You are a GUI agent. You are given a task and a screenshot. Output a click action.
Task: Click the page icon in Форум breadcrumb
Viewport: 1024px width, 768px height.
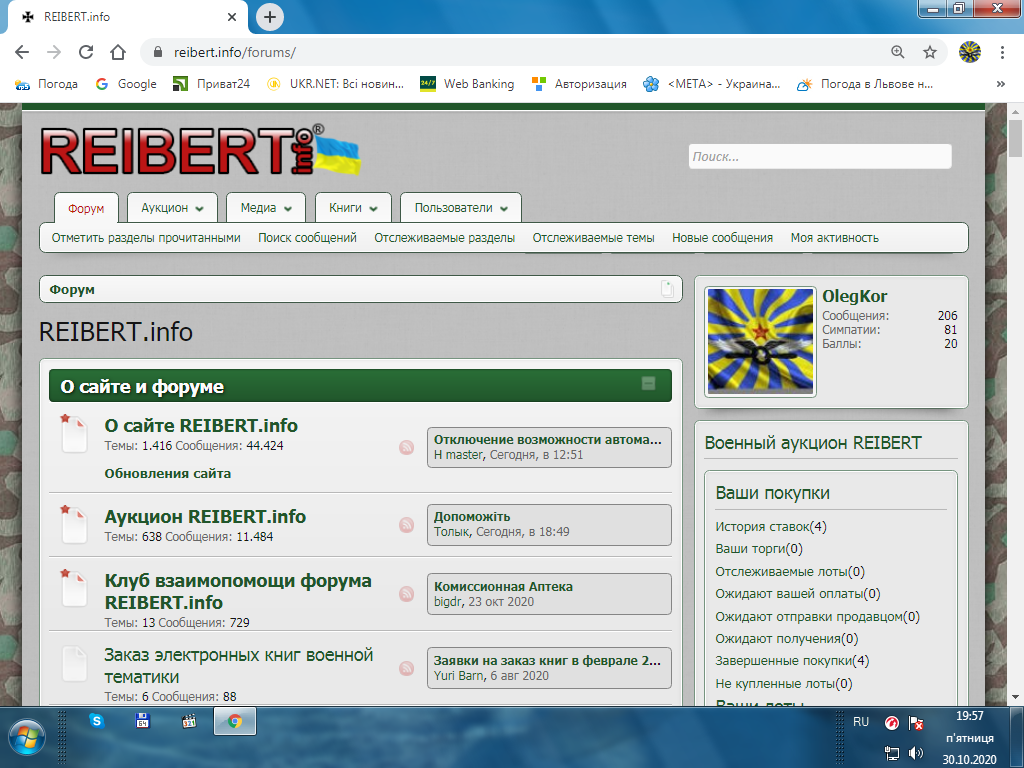(x=667, y=289)
